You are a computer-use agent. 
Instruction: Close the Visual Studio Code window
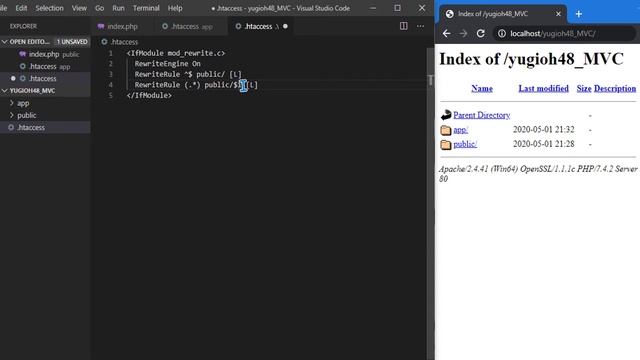(x=422, y=8)
